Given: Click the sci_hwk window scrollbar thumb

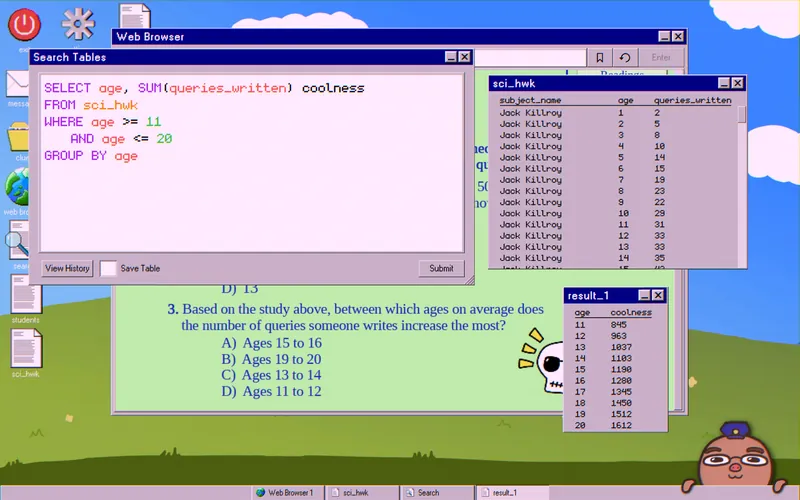Looking at the screenshot, I should click(742, 114).
